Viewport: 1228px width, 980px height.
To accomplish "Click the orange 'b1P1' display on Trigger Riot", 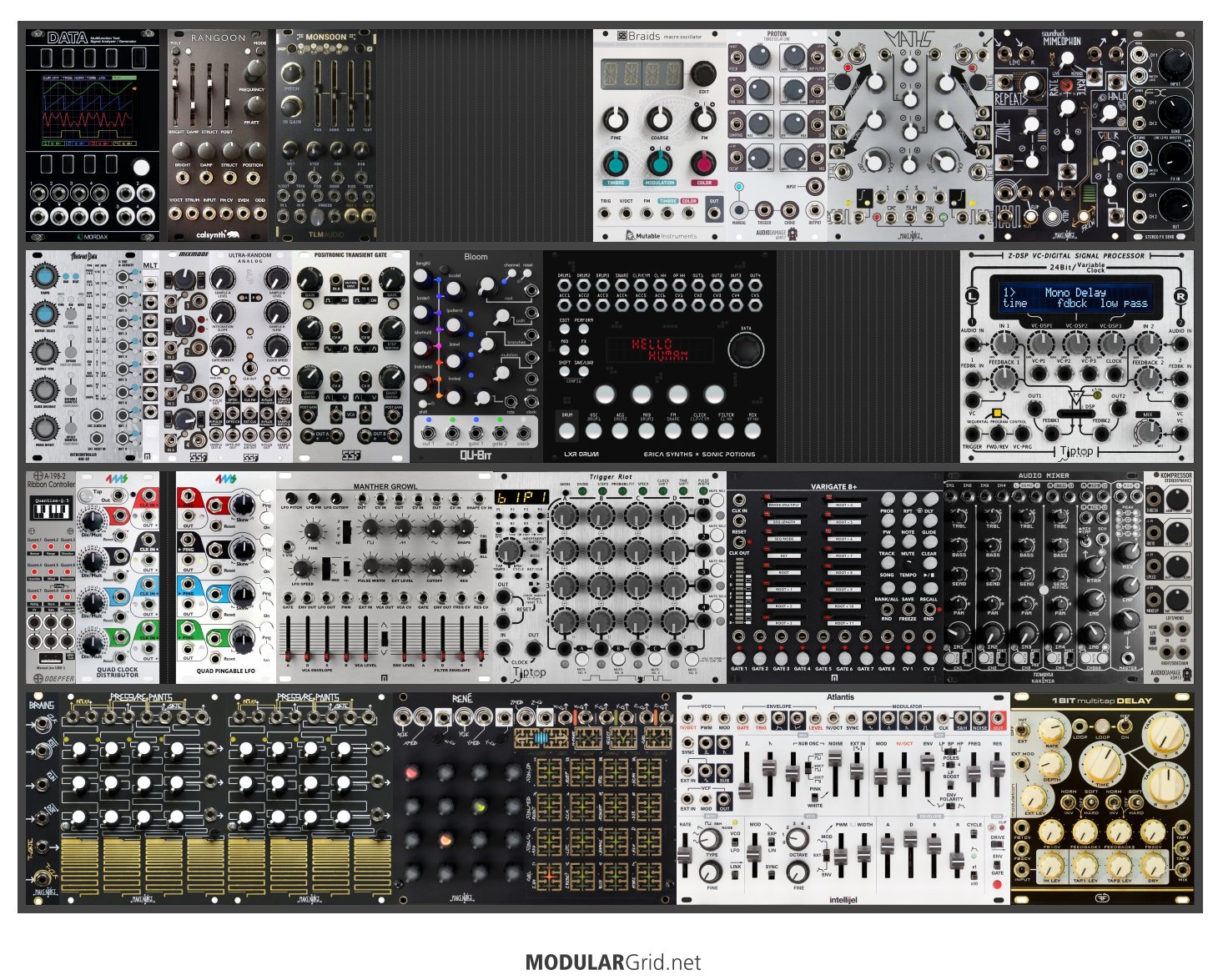I will [x=522, y=497].
